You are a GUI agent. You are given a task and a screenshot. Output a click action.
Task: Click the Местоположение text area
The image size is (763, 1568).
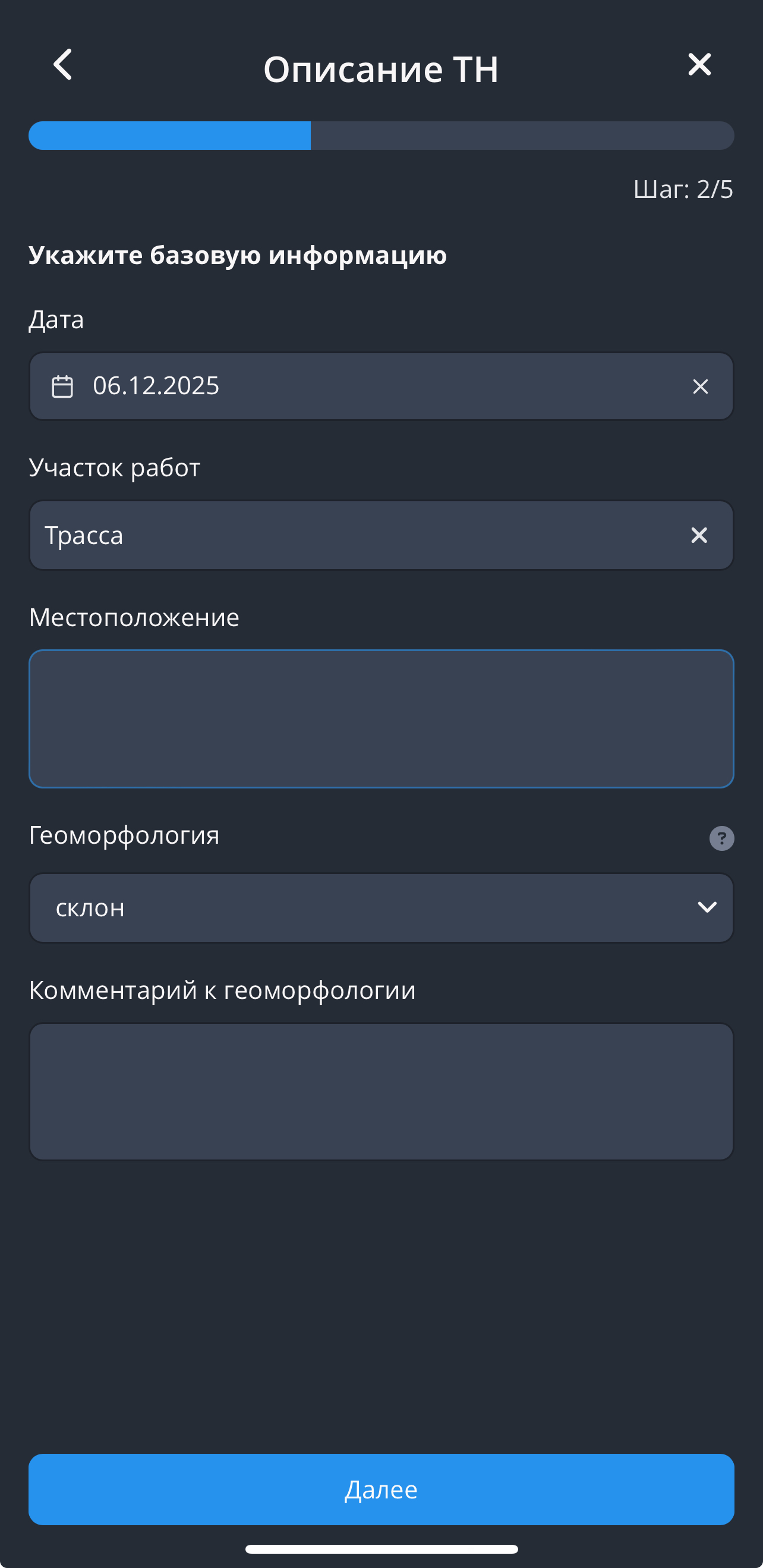pyautogui.click(x=381, y=719)
